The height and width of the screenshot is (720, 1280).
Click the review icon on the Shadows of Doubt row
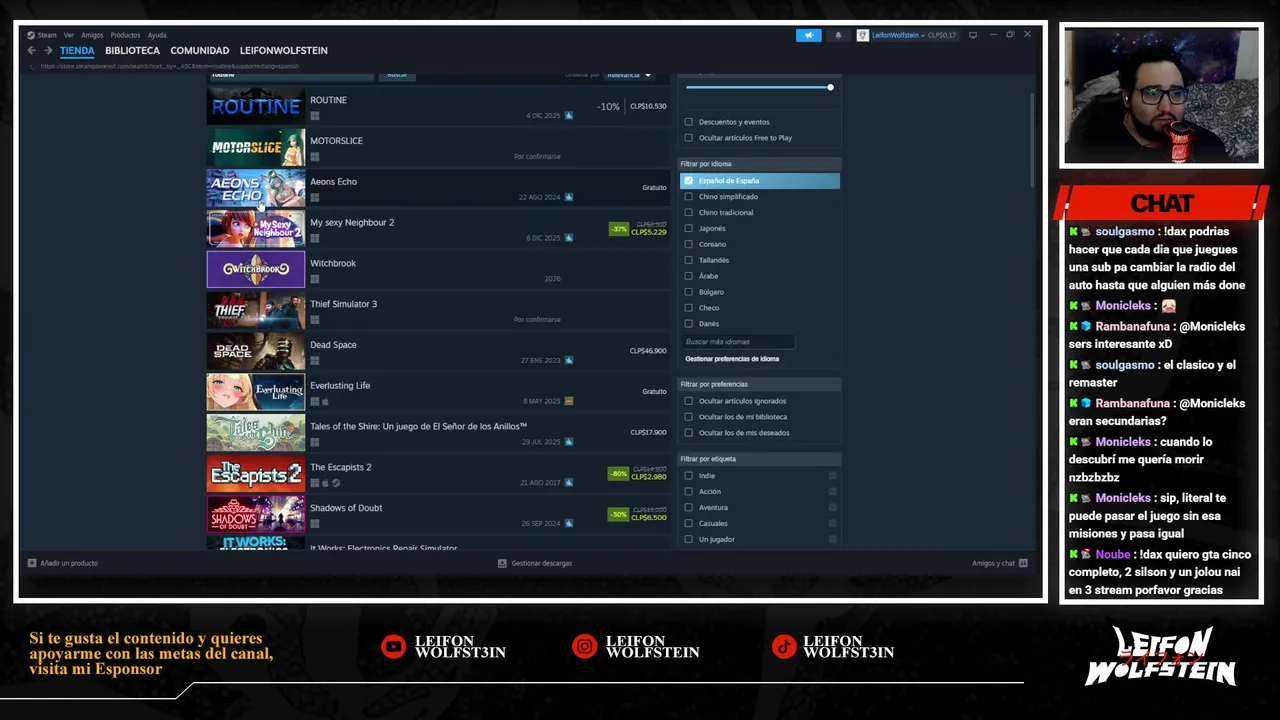(x=569, y=523)
